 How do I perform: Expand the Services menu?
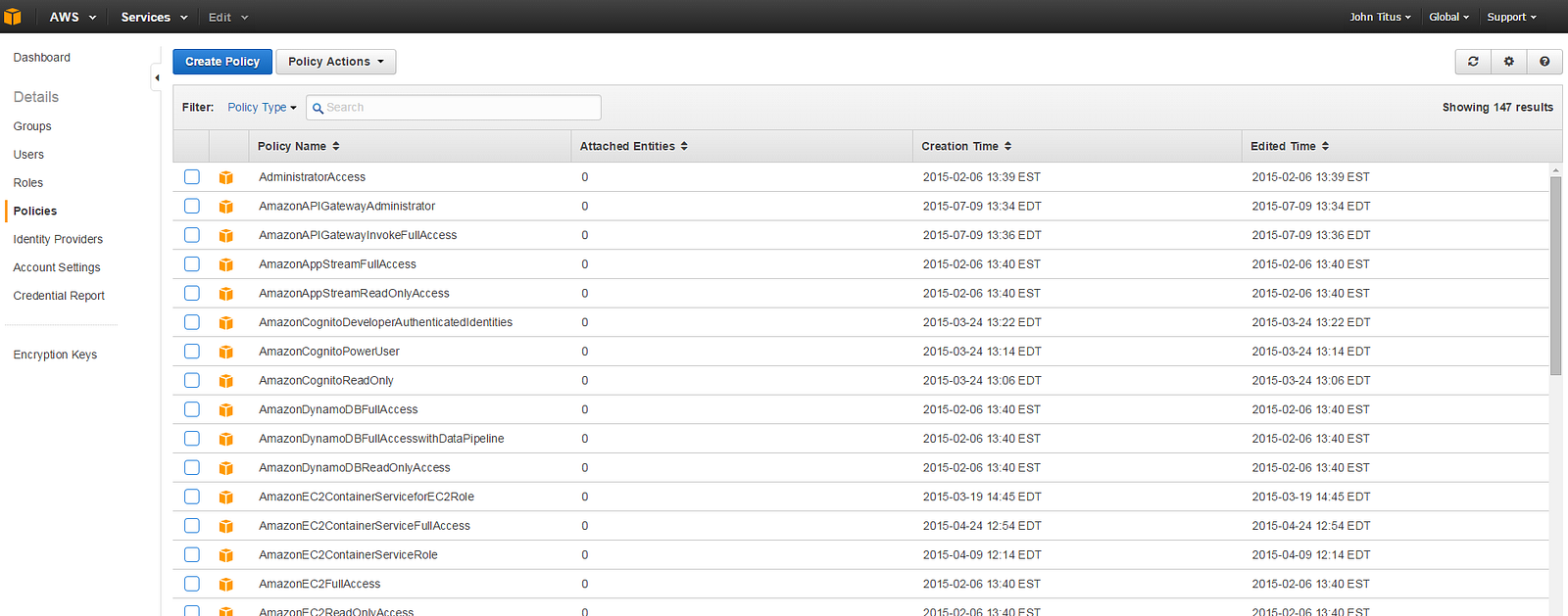[154, 17]
